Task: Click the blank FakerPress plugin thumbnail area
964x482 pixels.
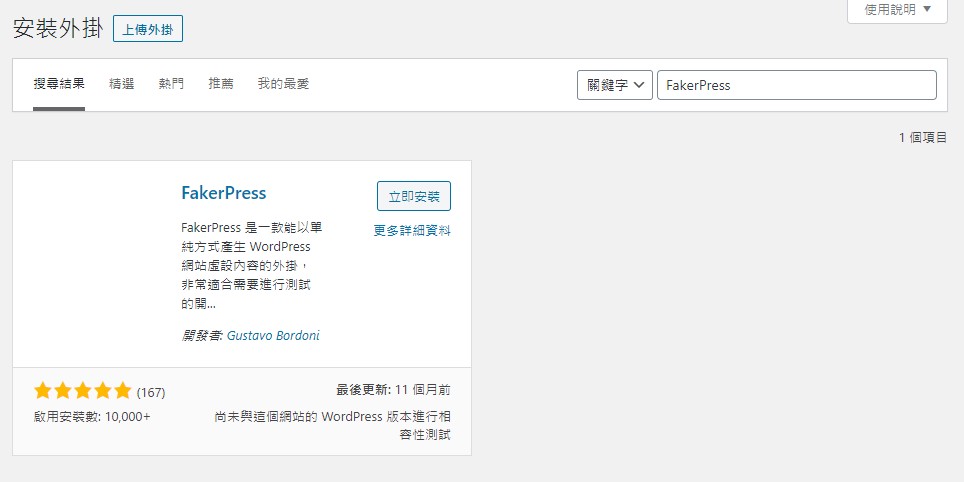Action: (x=97, y=264)
